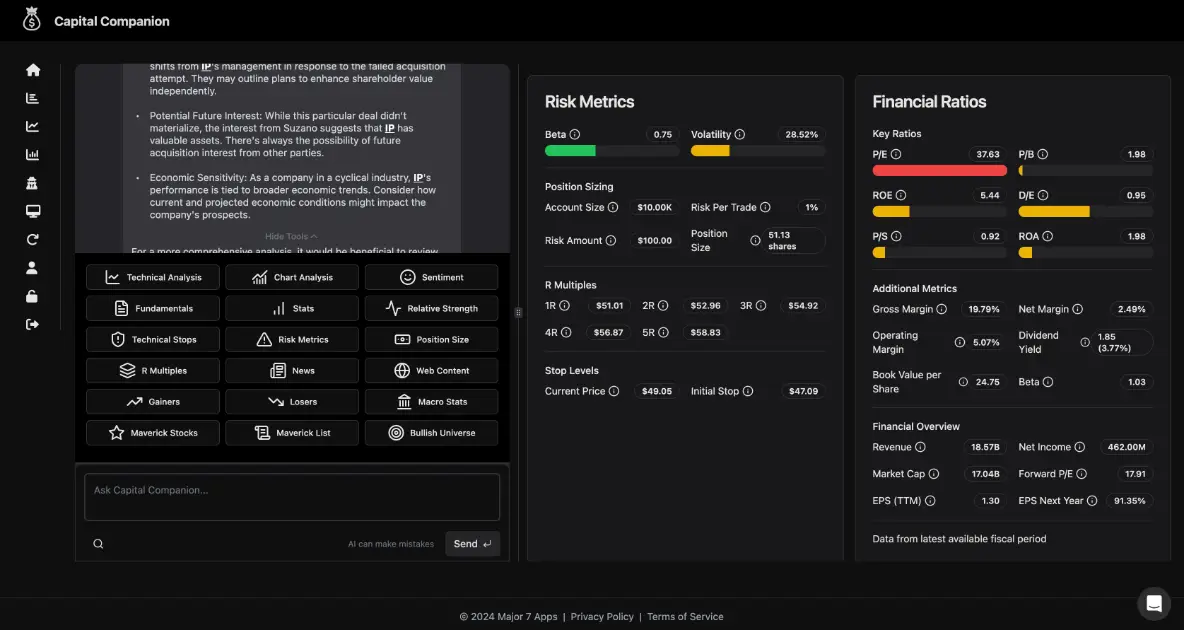Select the bar chart sidebar icon
The height and width of the screenshot is (630, 1184).
[33, 155]
